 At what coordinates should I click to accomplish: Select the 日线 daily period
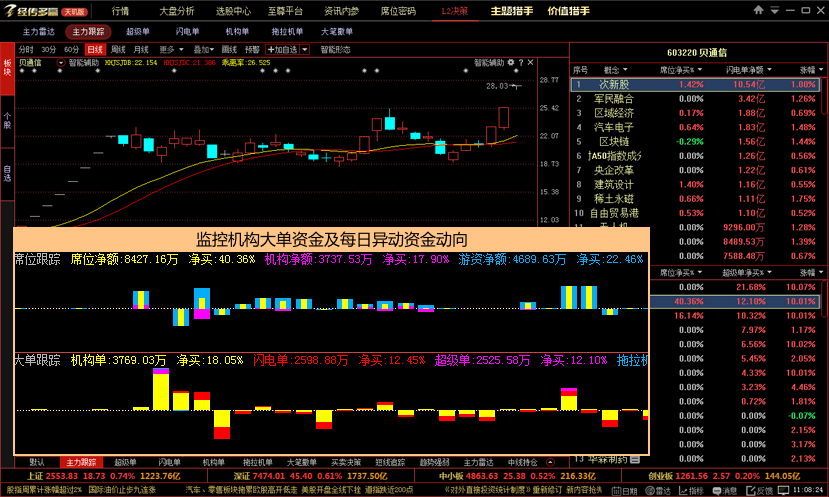coord(95,50)
